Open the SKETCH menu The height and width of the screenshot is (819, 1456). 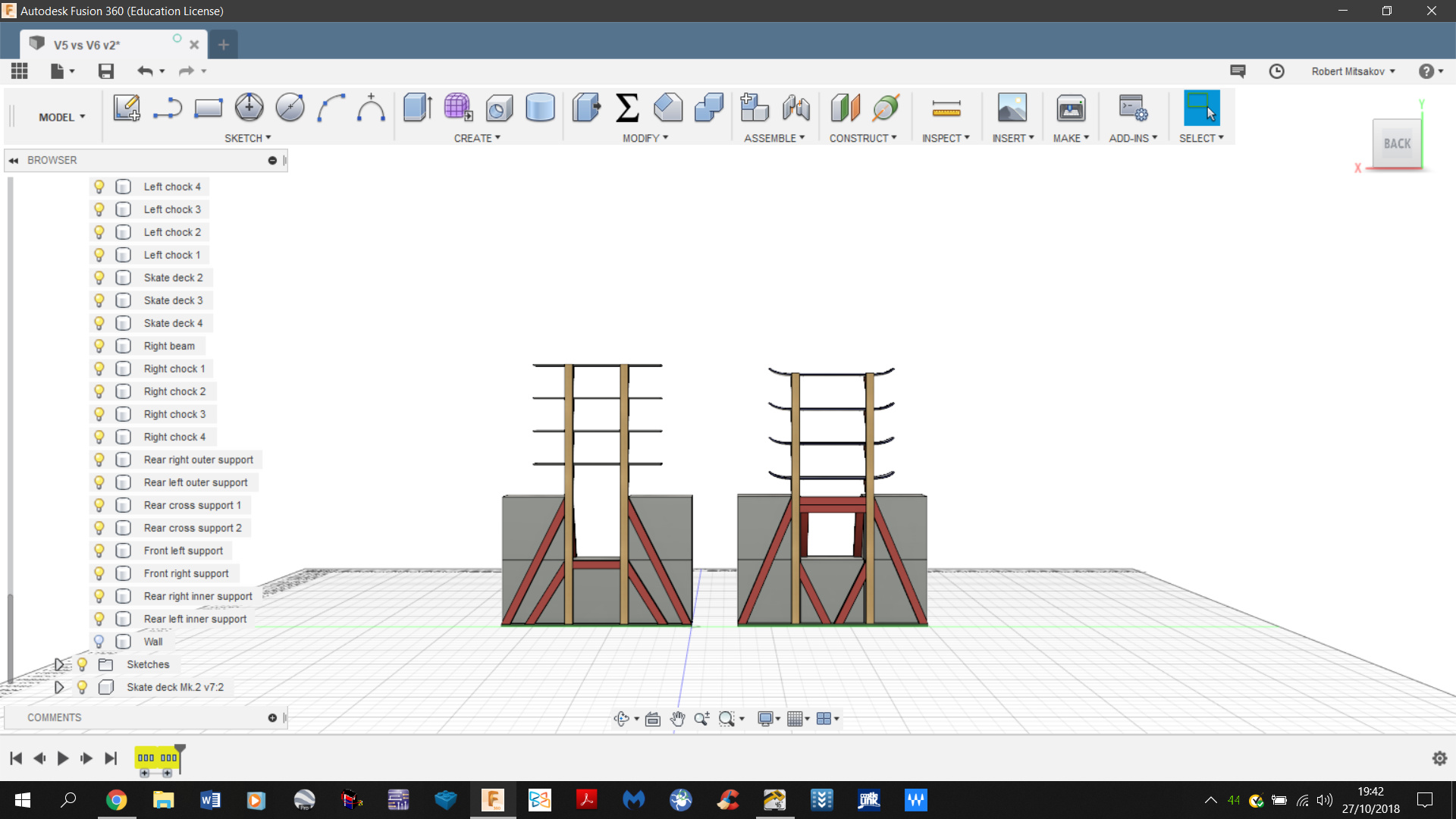click(x=247, y=138)
